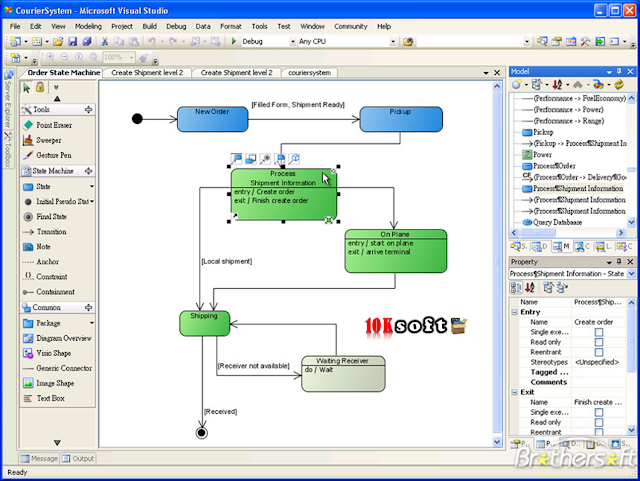Switch to the Order State Machine tab

pos(63,73)
